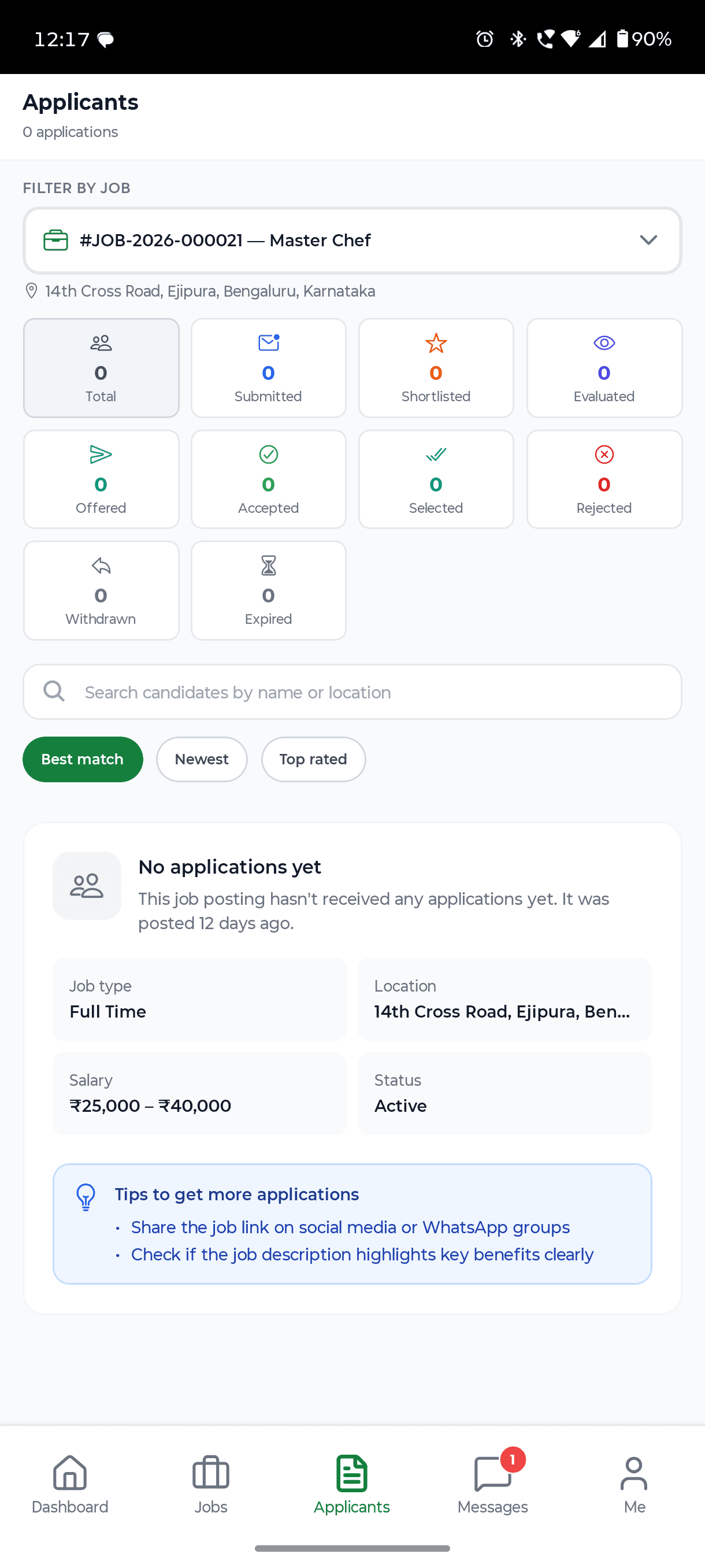Open the Jobs tab

click(211, 1485)
